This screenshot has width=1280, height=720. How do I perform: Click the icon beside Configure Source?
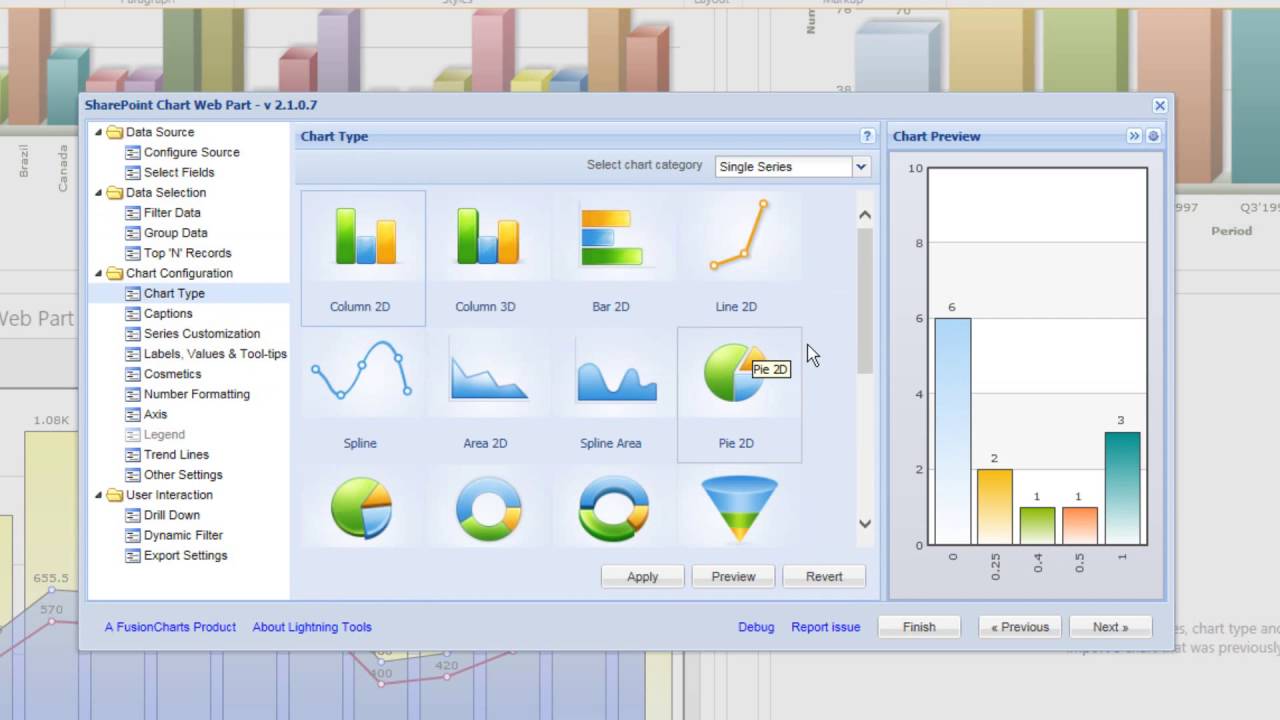tap(133, 152)
